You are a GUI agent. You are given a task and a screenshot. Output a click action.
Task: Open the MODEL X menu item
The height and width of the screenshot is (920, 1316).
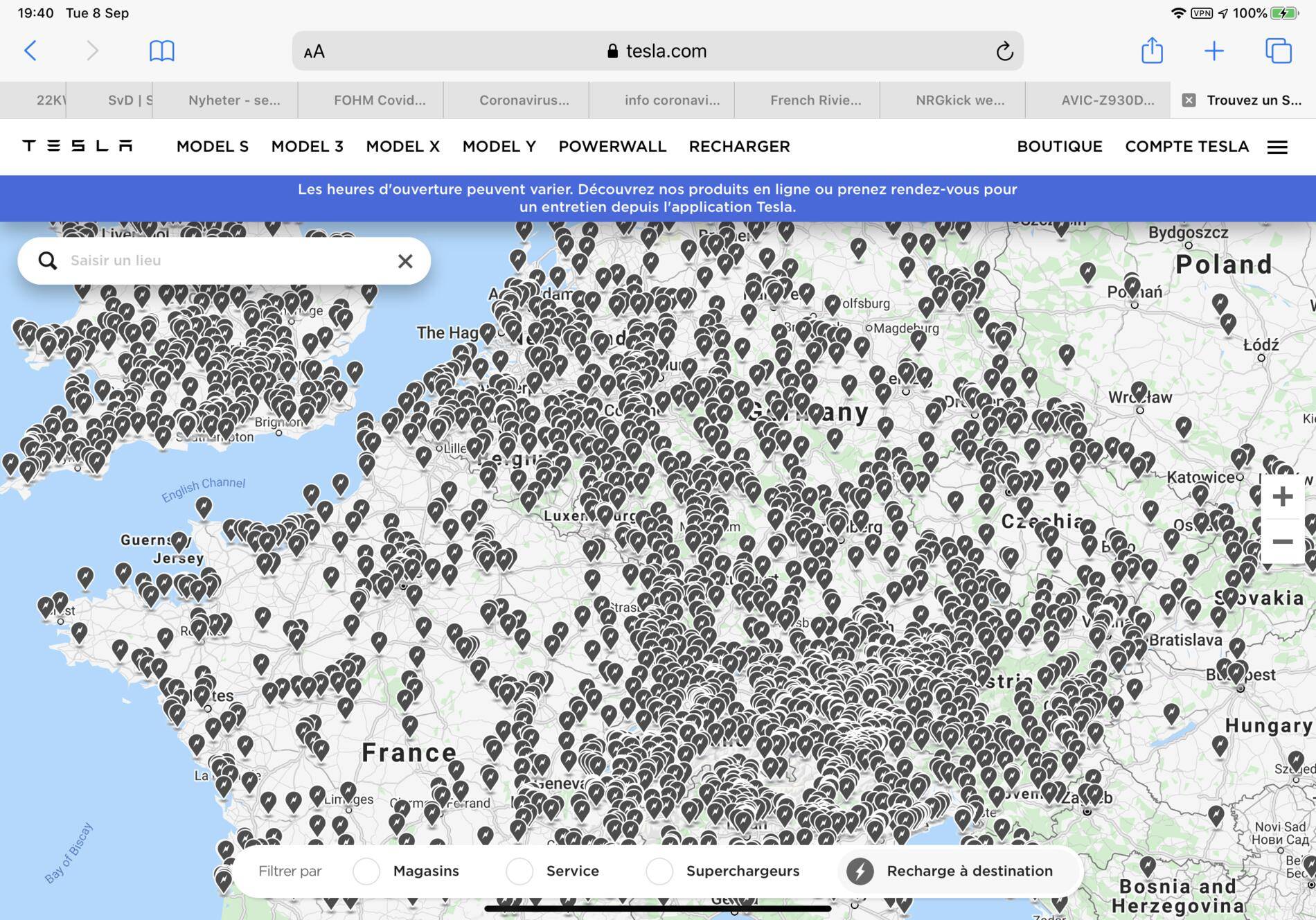coord(403,146)
